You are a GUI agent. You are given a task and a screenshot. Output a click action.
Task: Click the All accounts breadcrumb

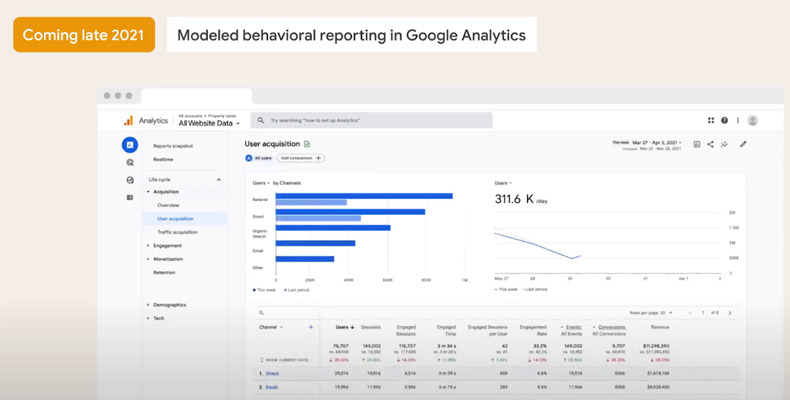point(189,116)
